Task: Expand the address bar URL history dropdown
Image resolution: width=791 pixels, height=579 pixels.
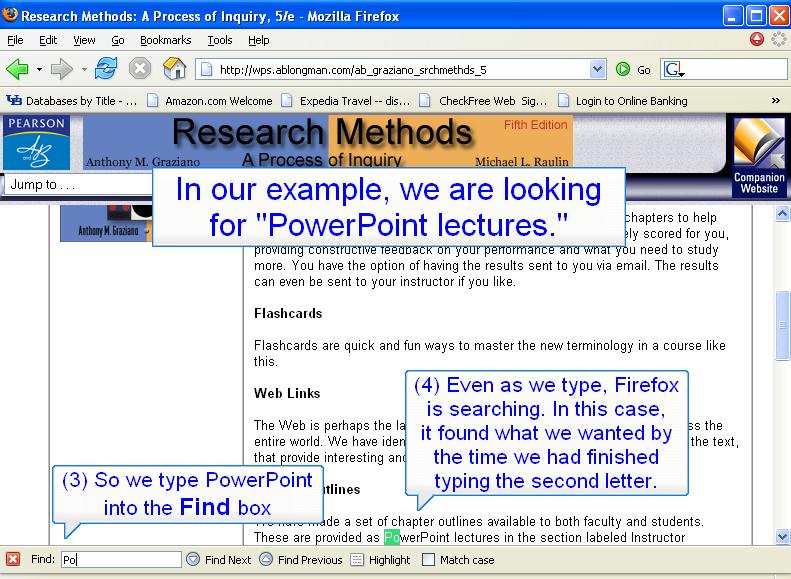Action: [597, 69]
